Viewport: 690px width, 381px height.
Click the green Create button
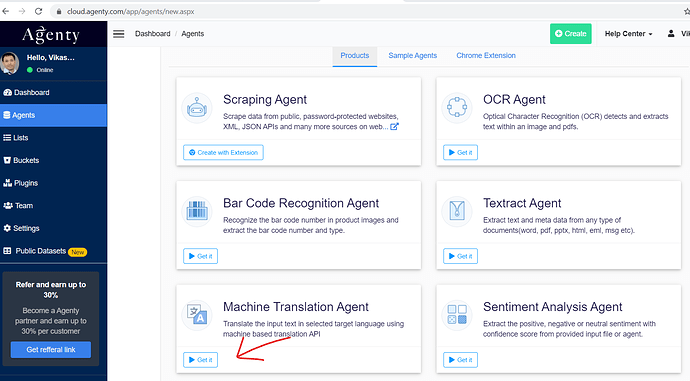pyautogui.click(x=571, y=34)
